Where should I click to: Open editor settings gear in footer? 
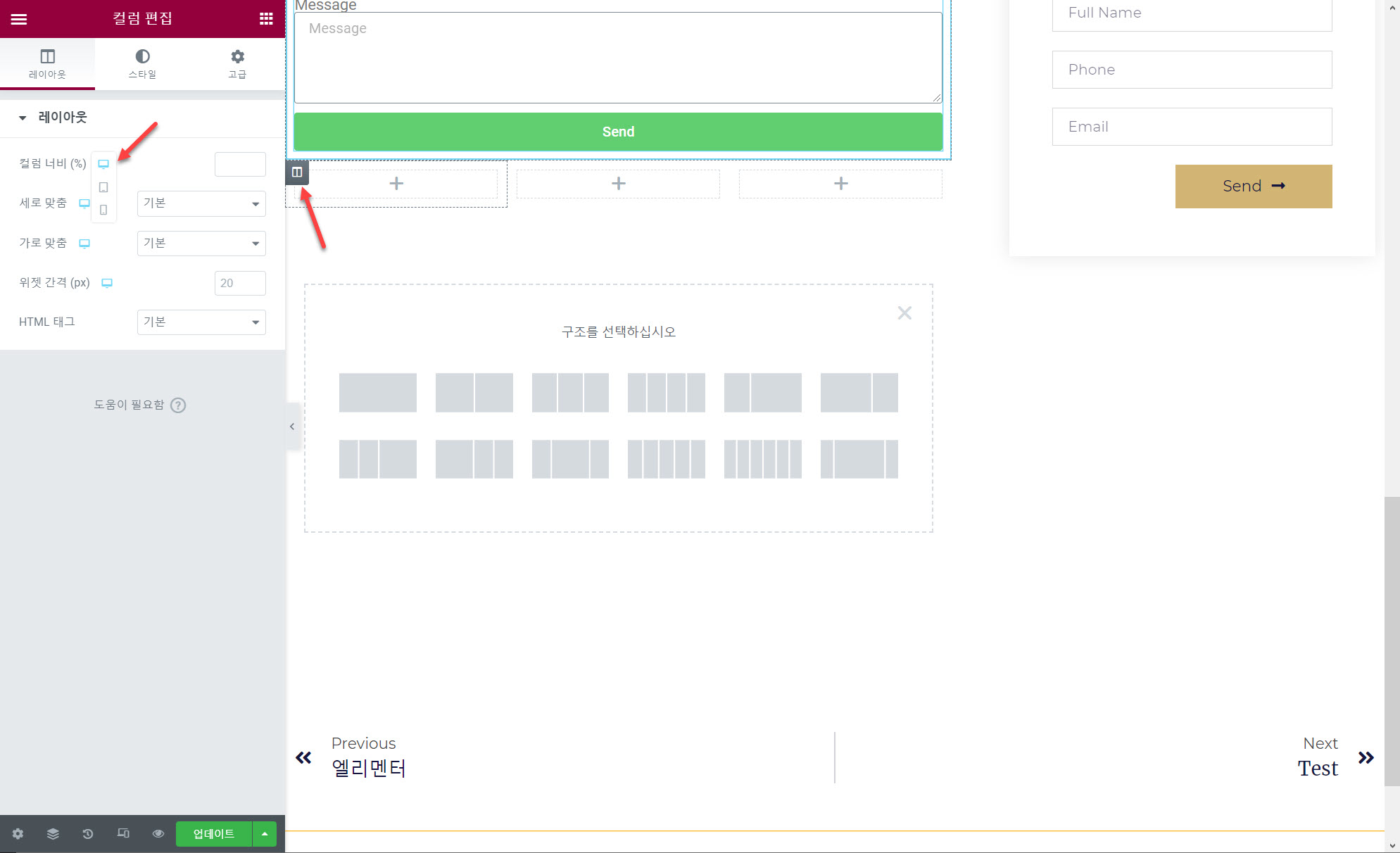(18, 834)
